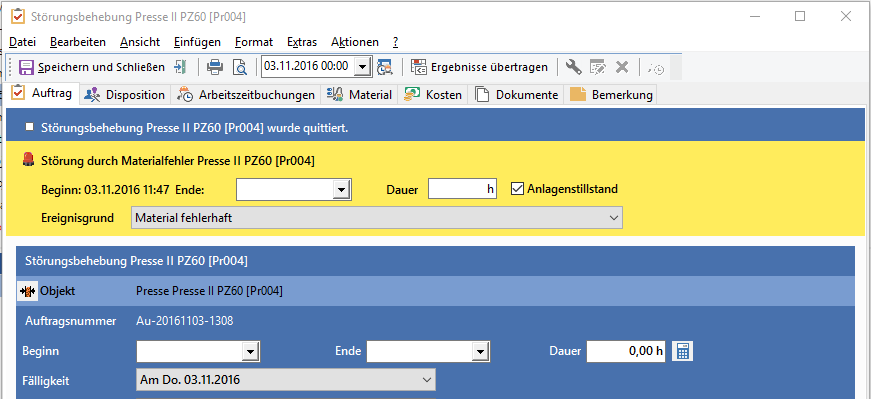Image resolution: width=871 pixels, height=399 pixels.
Task: Open the Ansicht menu
Action: pyautogui.click(x=140, y=42)
